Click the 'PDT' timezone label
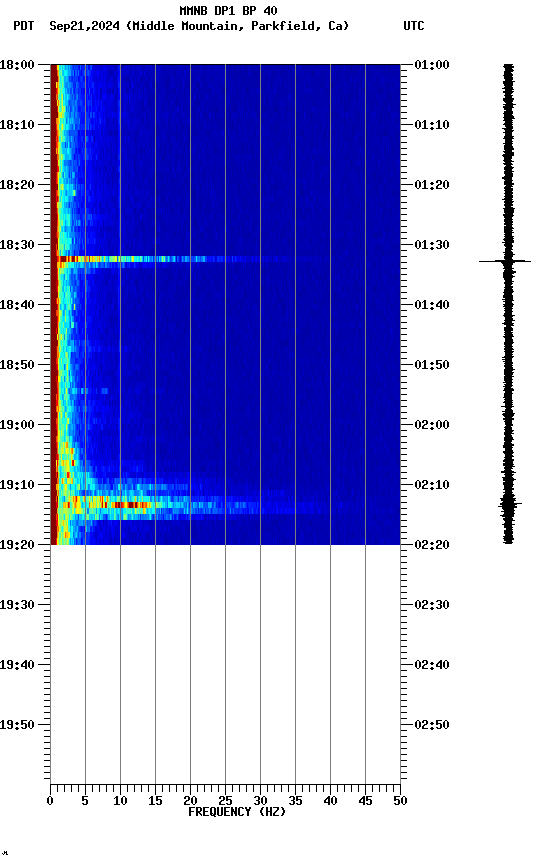The width and height of the screenshot is (552, 864). [x=24, y=26]
